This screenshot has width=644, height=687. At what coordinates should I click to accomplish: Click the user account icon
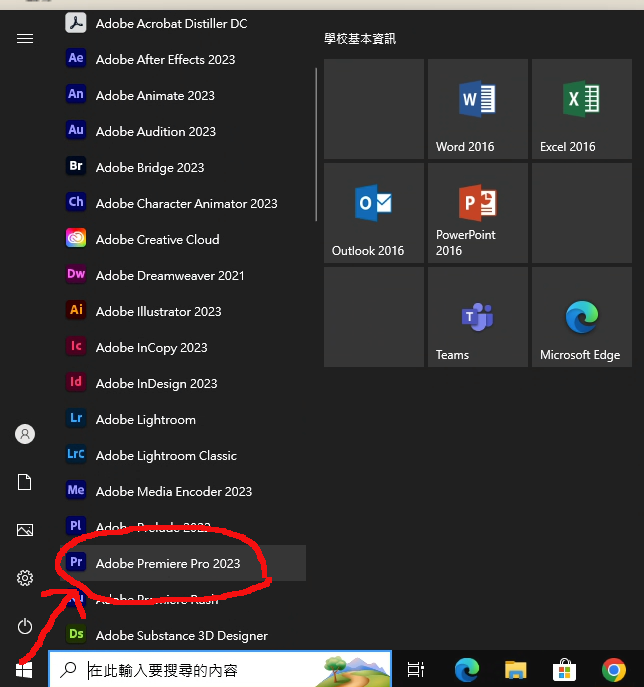coord(25,434)
